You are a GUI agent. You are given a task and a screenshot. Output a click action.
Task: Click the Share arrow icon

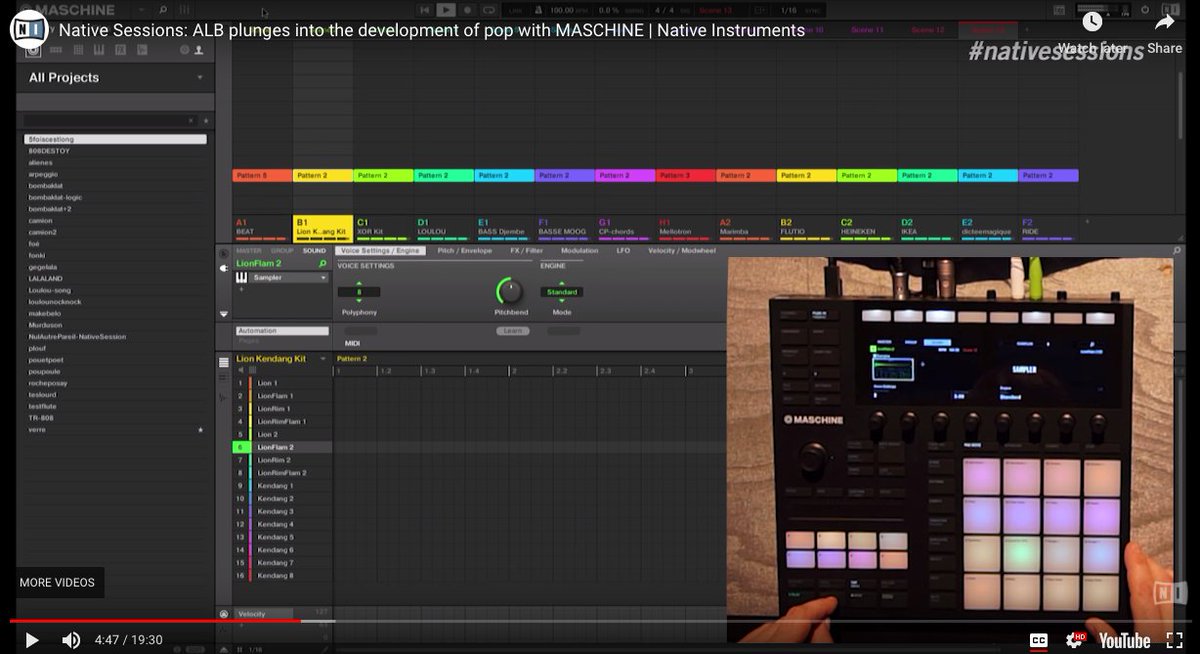(1165, 21)
